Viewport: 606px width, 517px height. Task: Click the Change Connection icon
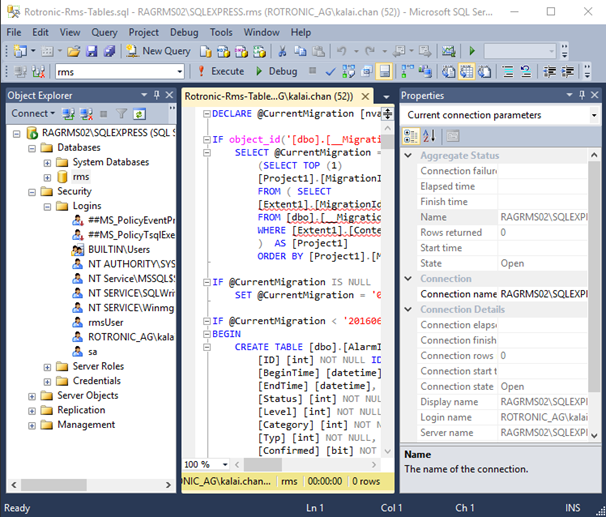click(x=38, y=72)
